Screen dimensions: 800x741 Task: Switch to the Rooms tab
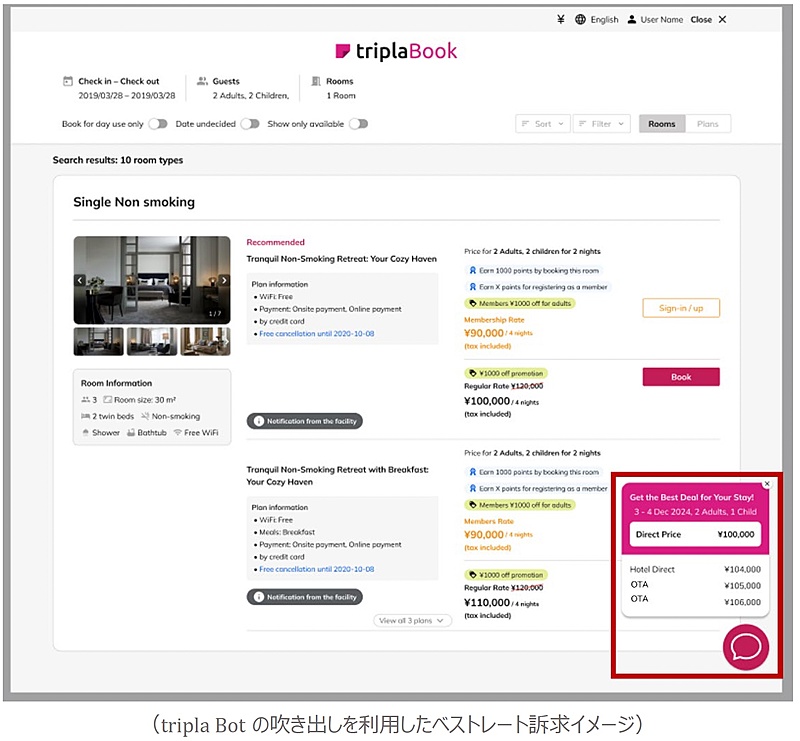[x=662, y=124]
